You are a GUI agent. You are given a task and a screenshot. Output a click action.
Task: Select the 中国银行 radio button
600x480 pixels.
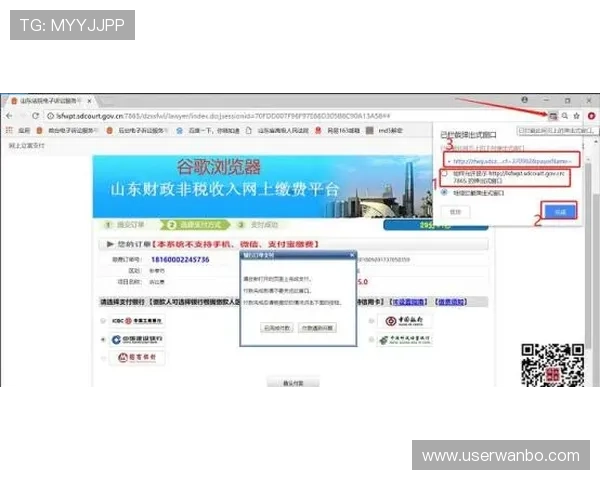point(371,321)
